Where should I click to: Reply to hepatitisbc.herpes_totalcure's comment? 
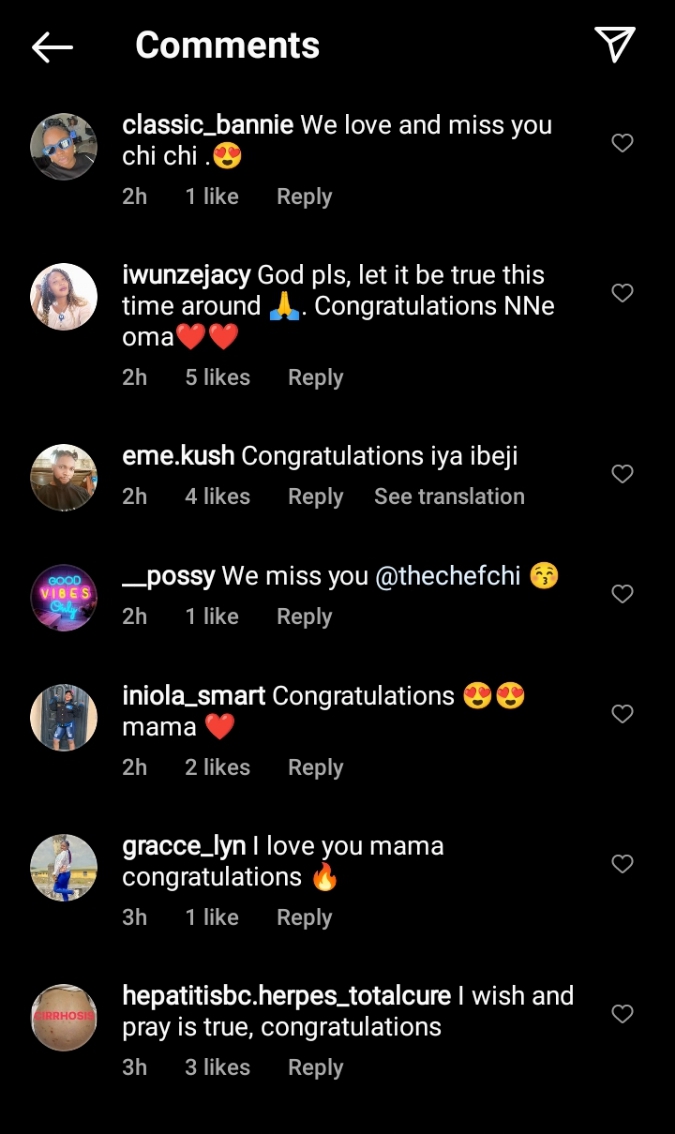click(315, 1067)
